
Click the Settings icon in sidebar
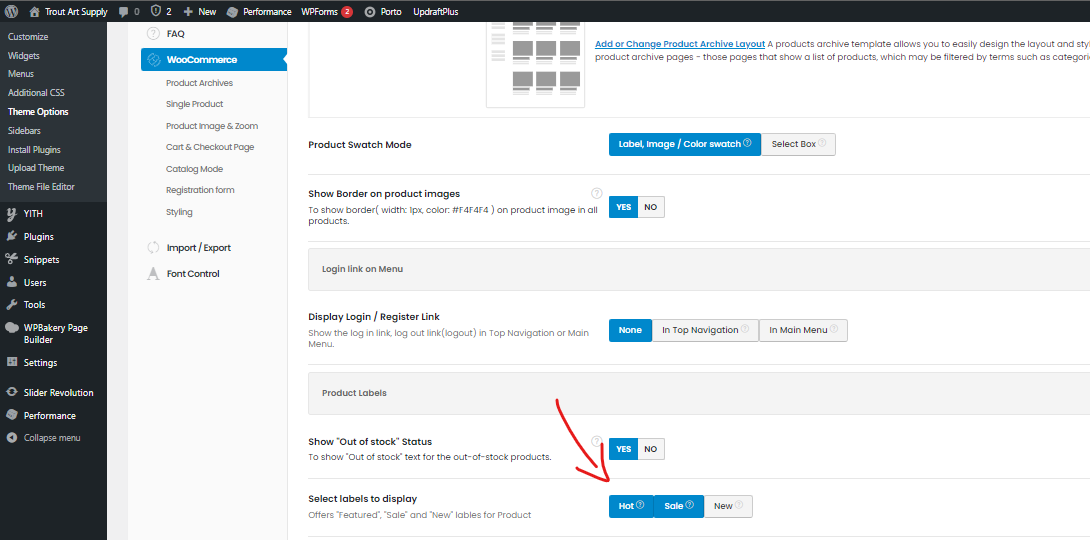click(11, 362)
